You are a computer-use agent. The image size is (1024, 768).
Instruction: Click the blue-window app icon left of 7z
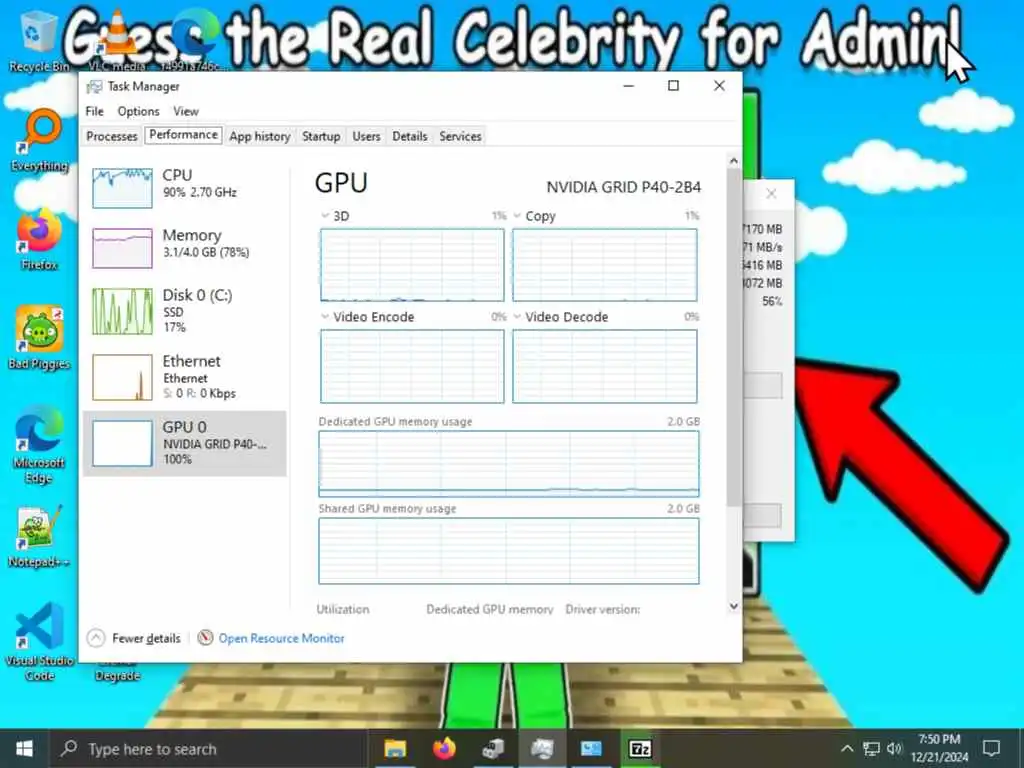[x=591, y=748]
